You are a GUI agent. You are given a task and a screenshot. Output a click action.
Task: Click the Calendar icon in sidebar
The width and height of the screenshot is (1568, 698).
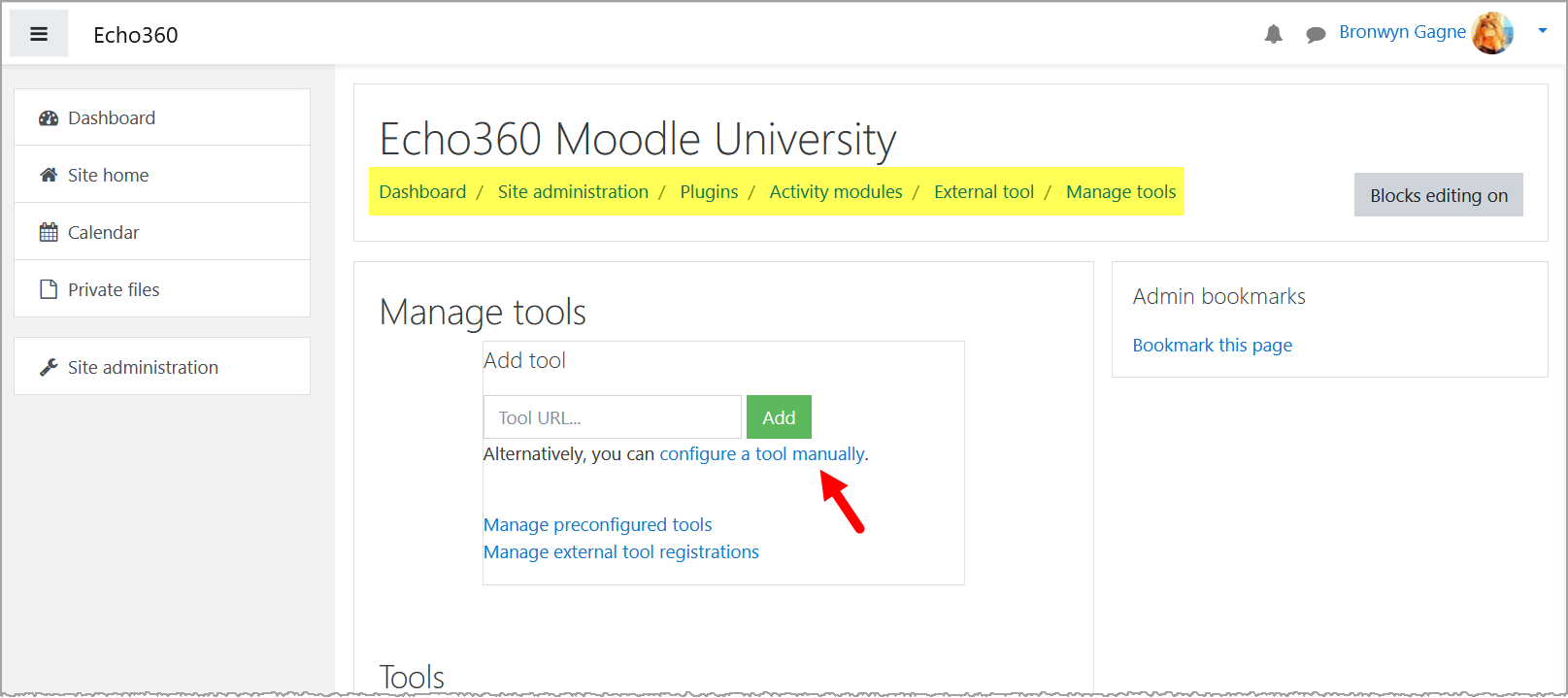tap(49, 232)
